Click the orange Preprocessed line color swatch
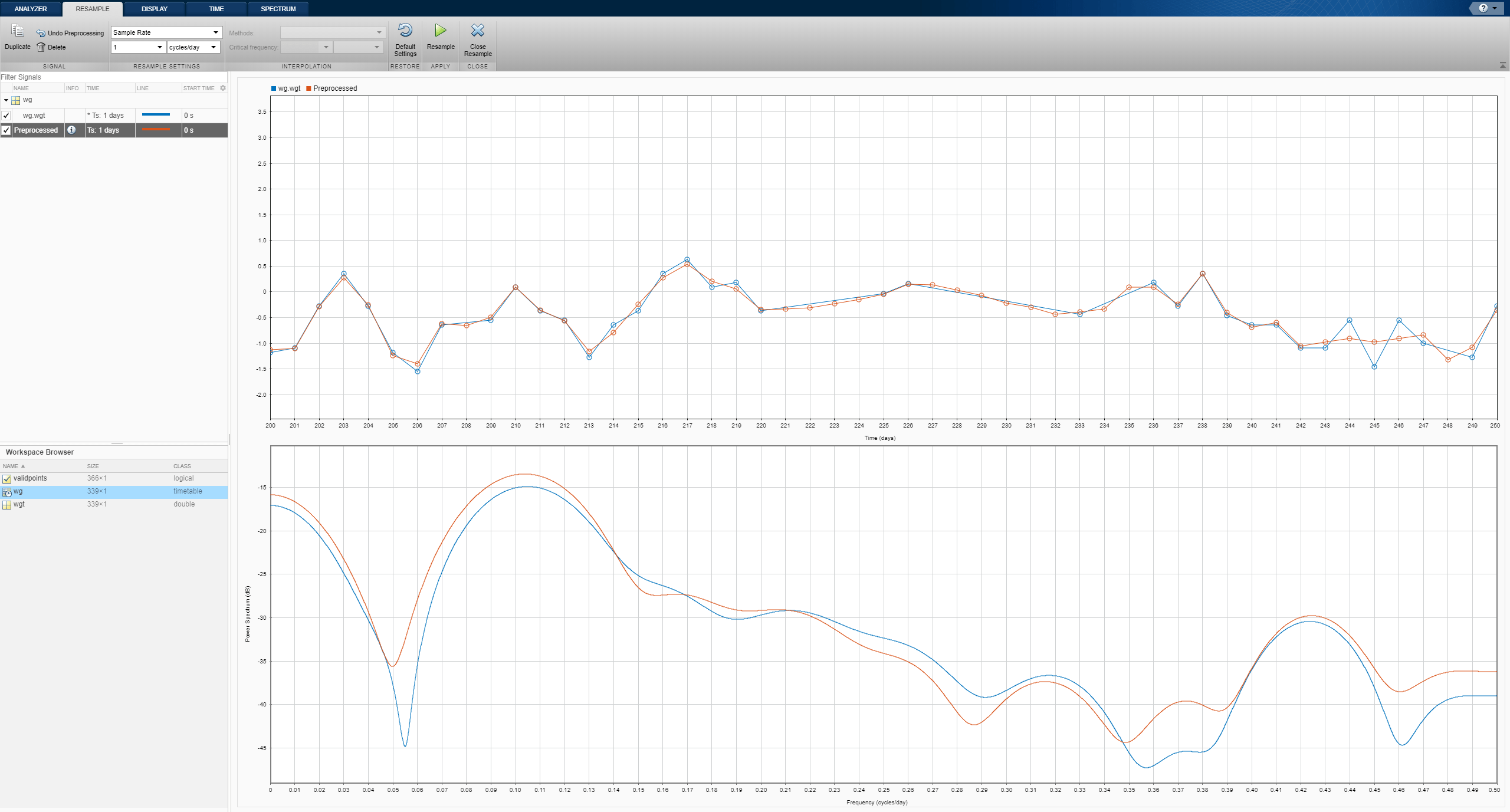Image resolution: width=1510 pixels, height=812 pixels. coord(156,130)
